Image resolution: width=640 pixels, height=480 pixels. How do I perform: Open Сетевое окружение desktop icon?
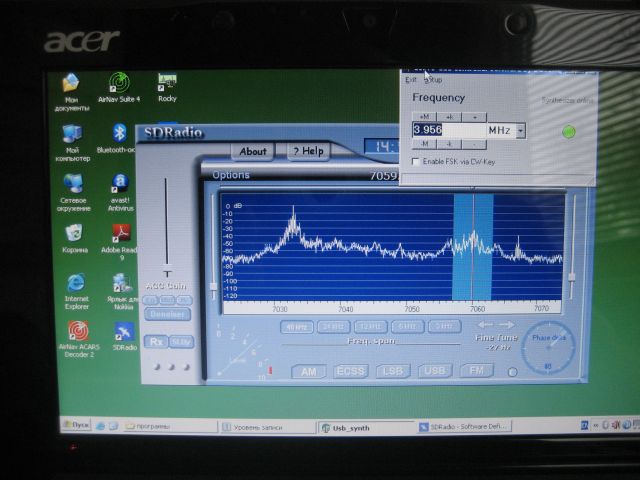click(x=73, y=193)
